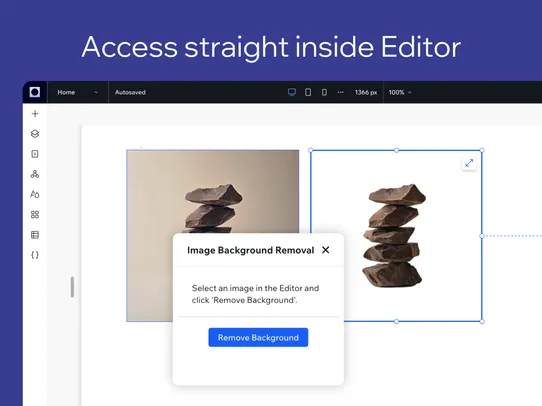Click the Wix Studio logo icon
The height and width of the screenshot is (406, 542).
pos(35,92)
